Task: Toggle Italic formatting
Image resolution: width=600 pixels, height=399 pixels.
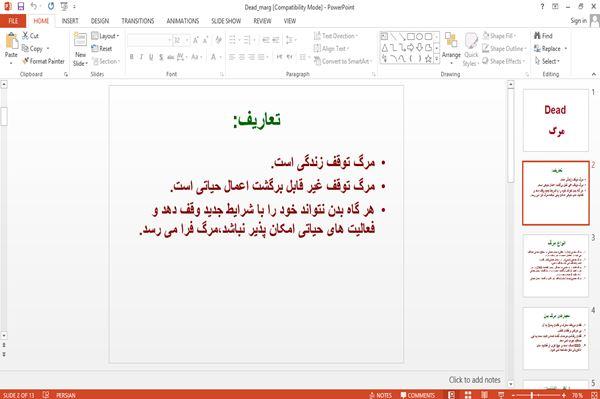Action: (x=141, y=57)
